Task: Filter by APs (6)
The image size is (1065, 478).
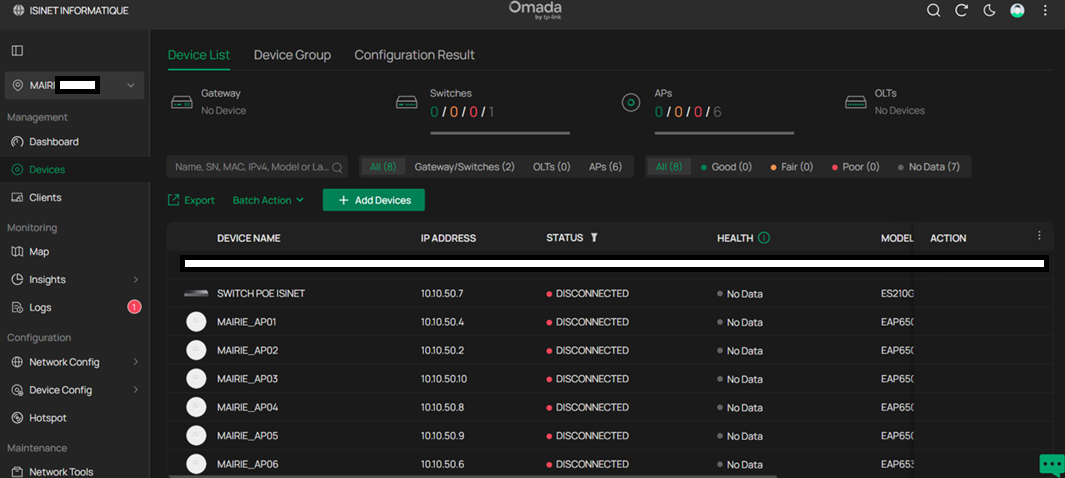Action: coord(605,166)
